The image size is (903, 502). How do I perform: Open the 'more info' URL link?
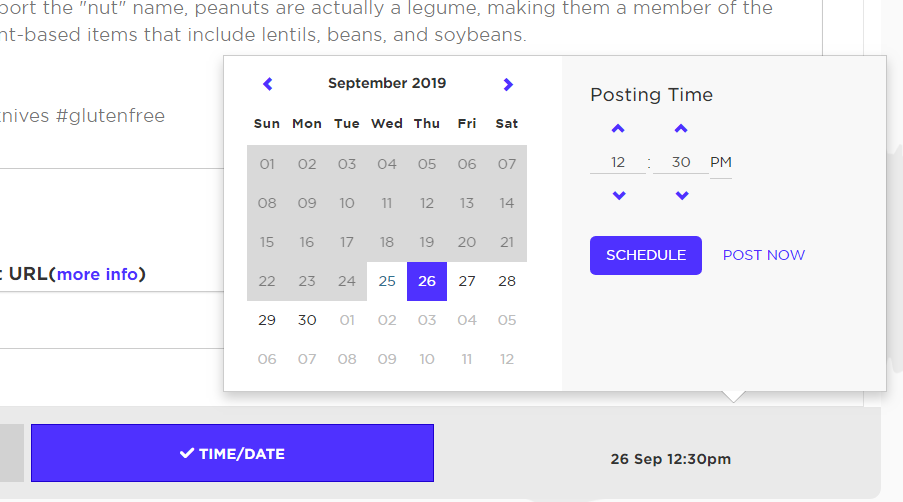(x=98, y=273)
